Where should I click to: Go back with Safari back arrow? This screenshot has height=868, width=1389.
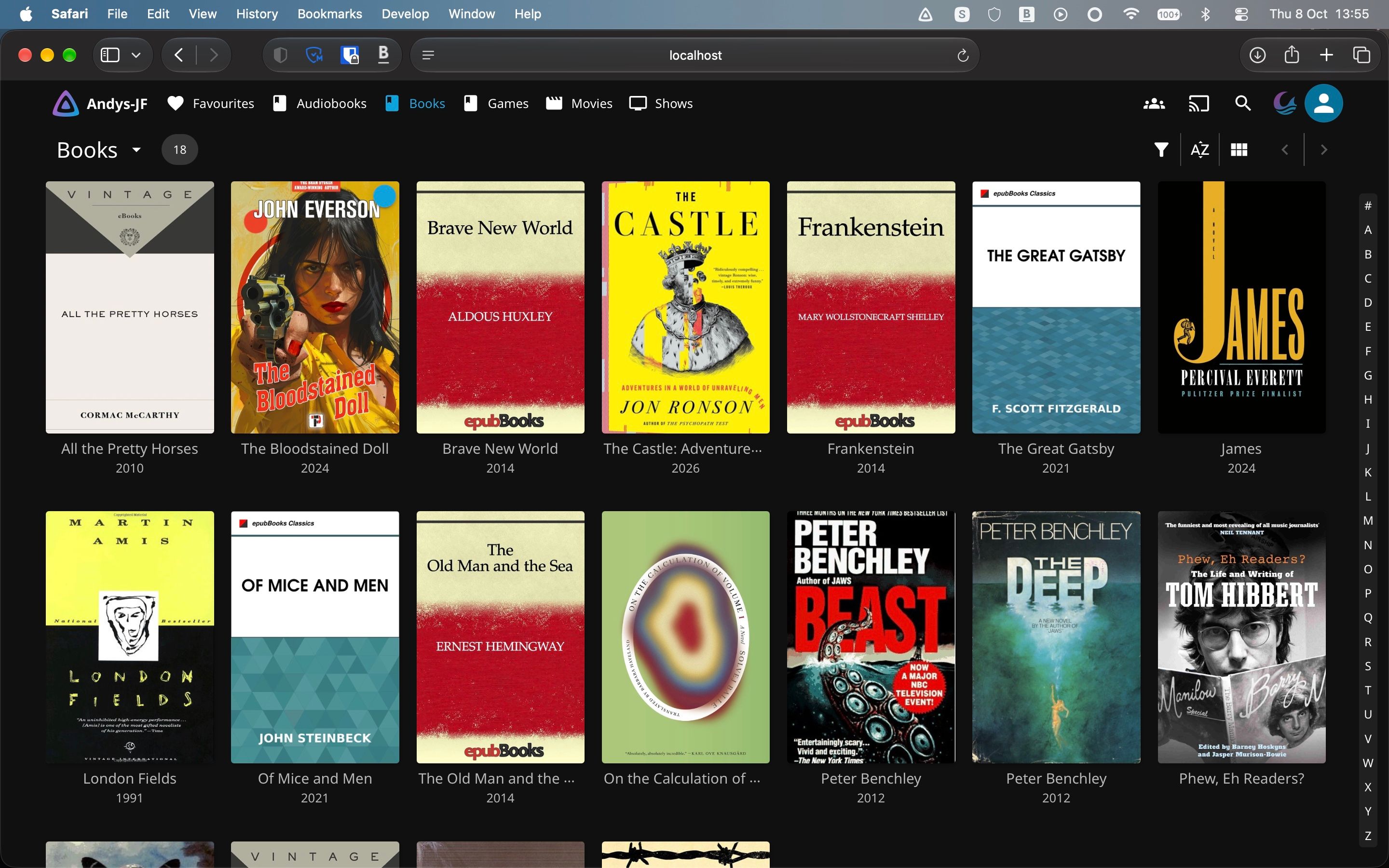[178, 55]
